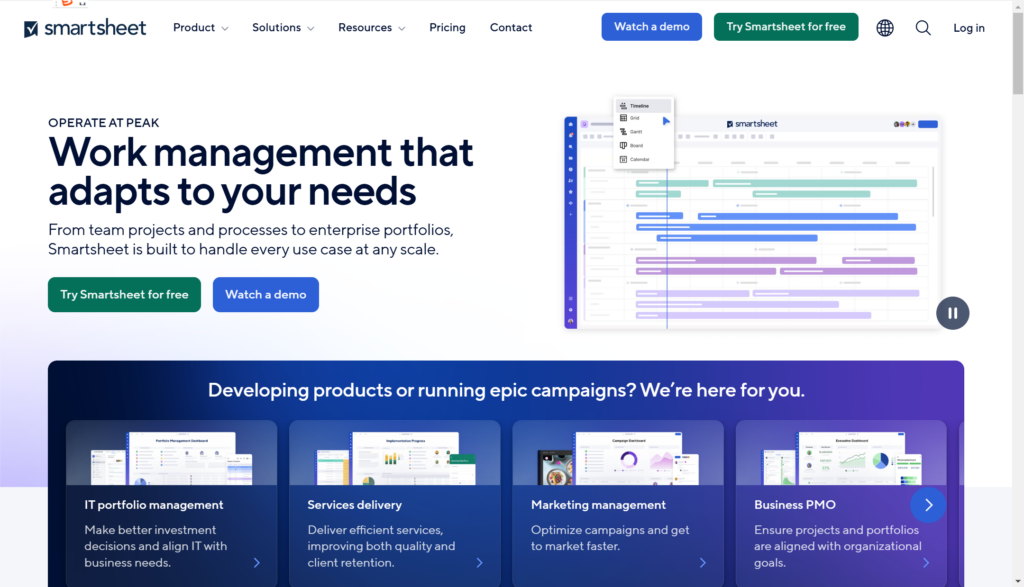Click the Marketing management title
The width and height of the screenshot is (1024, 587).
598,505
